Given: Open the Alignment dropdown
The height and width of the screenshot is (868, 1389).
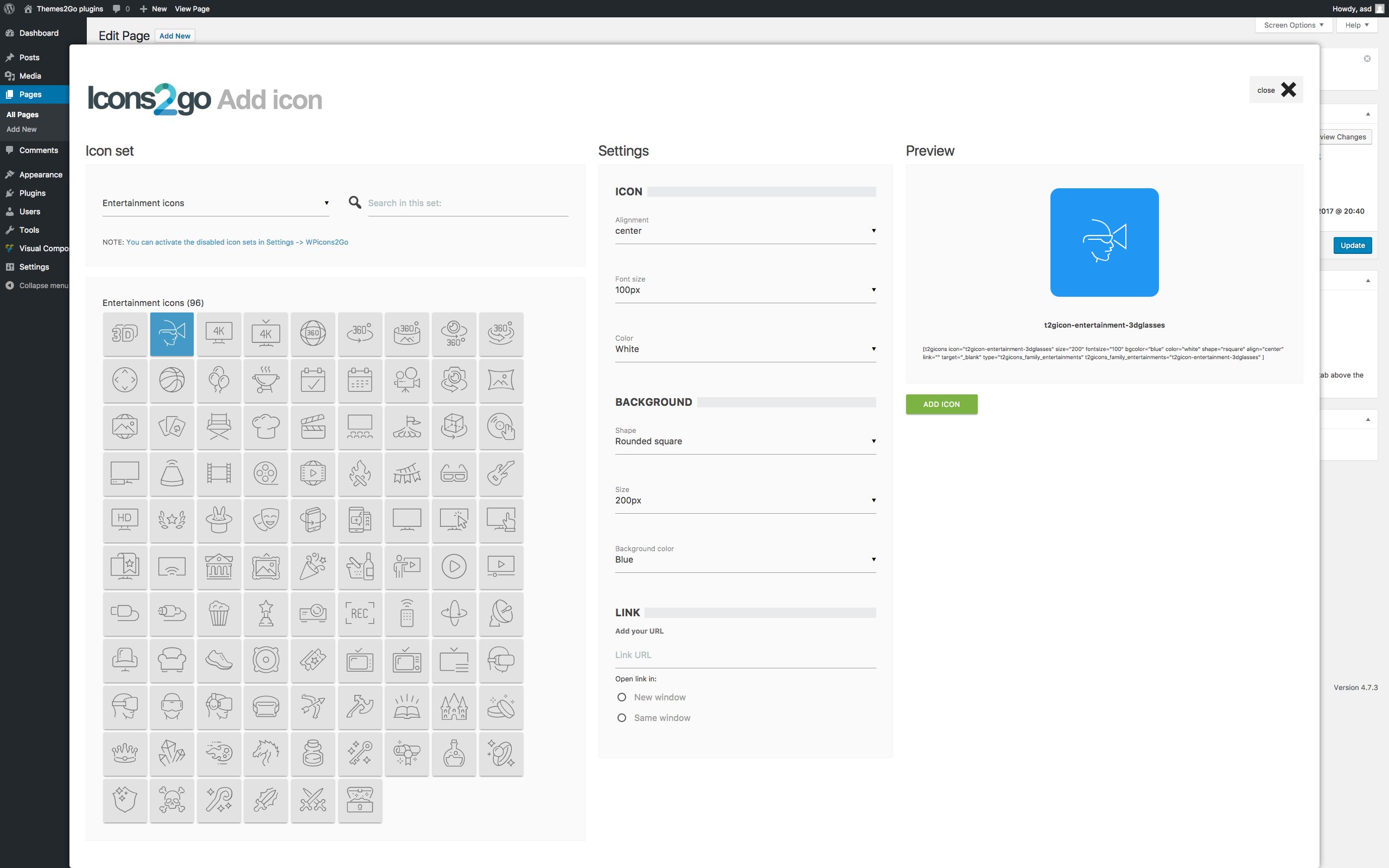Looking at the screenshot, I should coord(745,231).
